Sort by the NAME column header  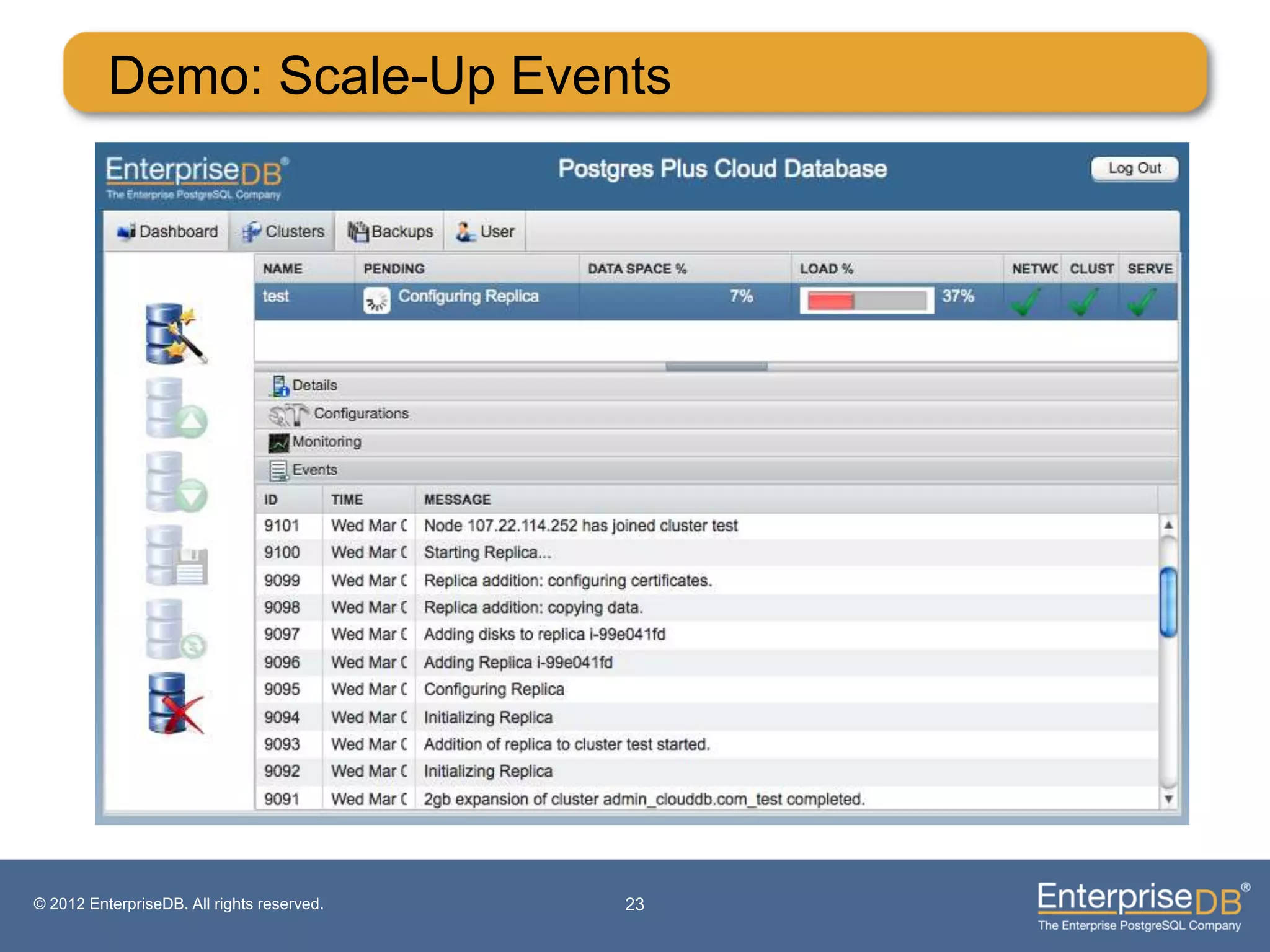[x=304, y=269]
